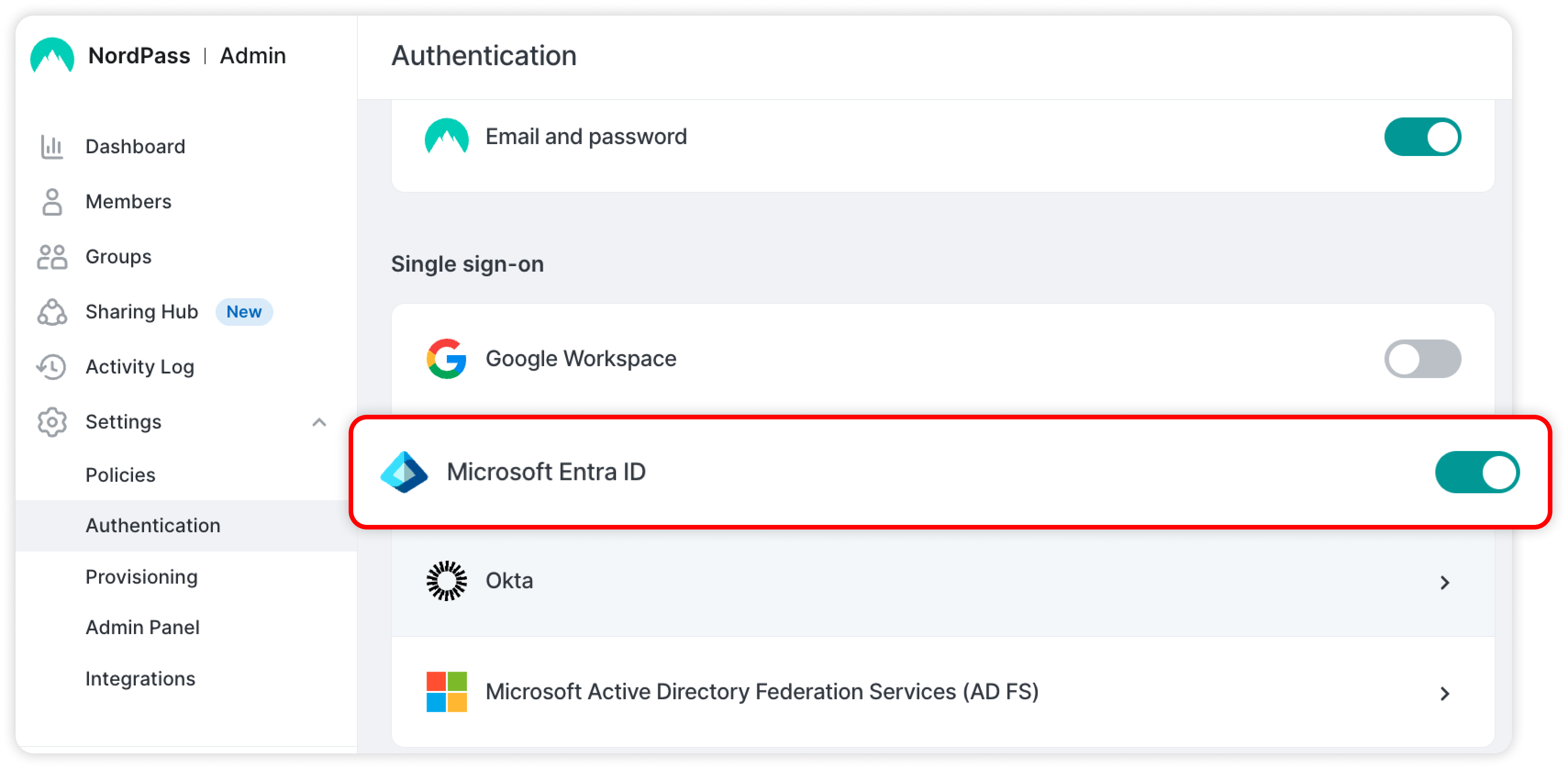The image size is (1568, 769).
Task: Click the Settings menu label
Action: tap(123, 422)
